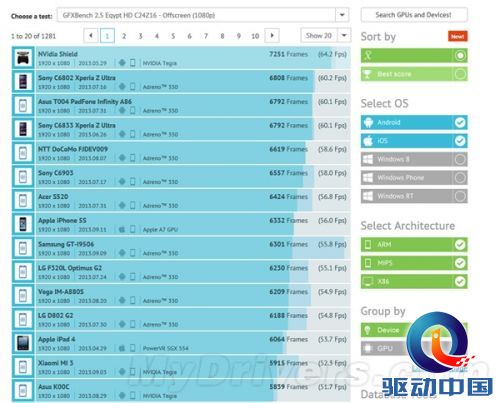Toggle the ARM architecture checkbox

(460, 244)
